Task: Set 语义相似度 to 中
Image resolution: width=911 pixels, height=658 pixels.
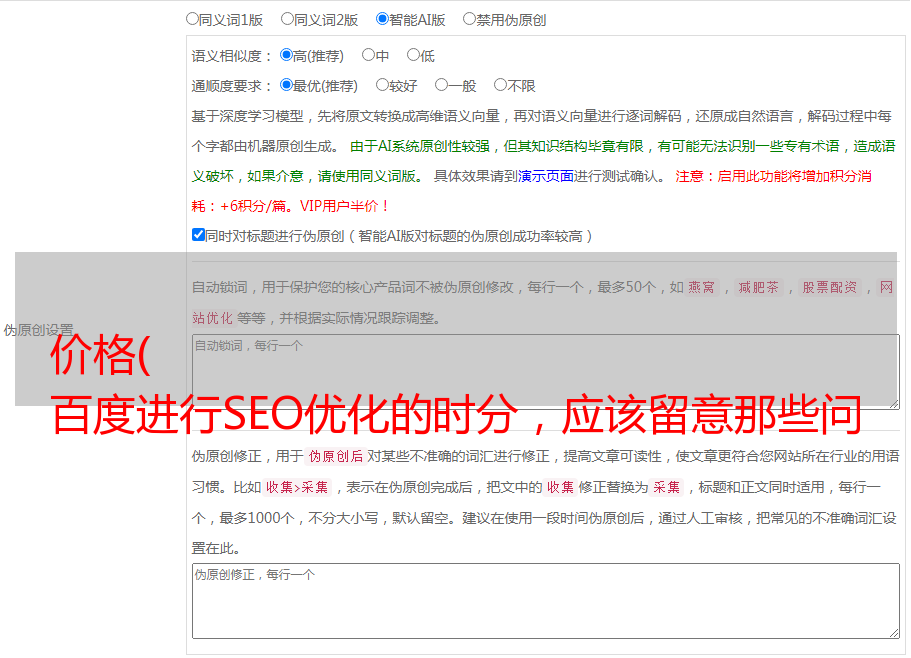Action: click(x=368, y=56)
